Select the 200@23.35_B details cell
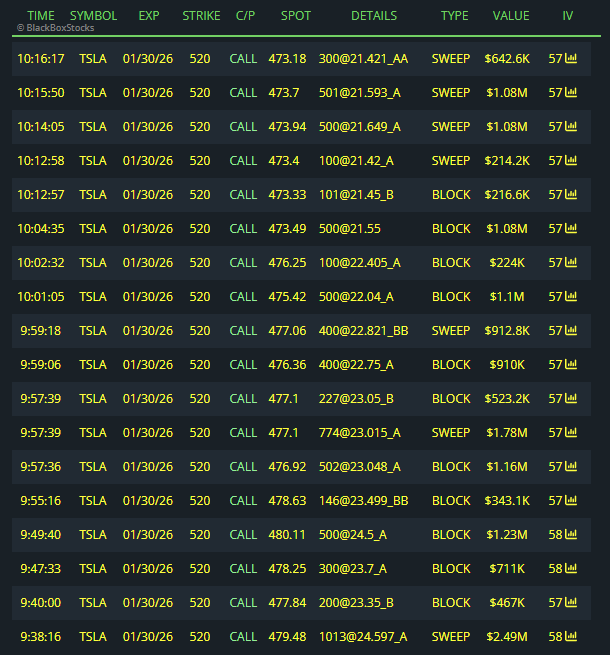Screen dimensions: 610x655 (x=356, y=602)
